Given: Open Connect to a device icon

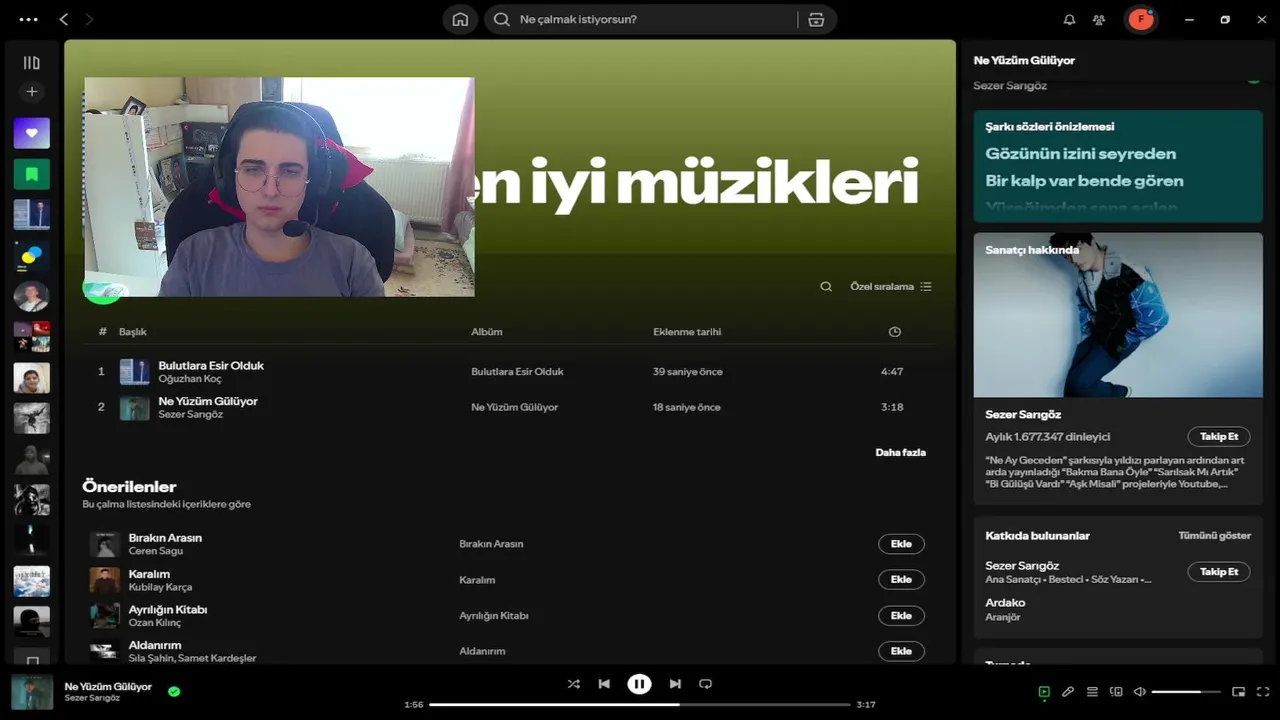Looking at the screenshot, I should pos(1116,692).
